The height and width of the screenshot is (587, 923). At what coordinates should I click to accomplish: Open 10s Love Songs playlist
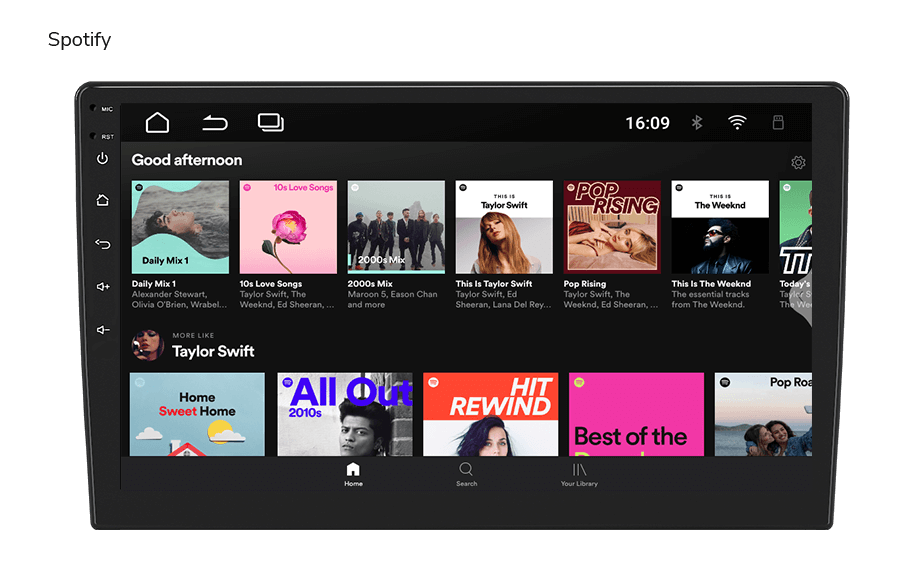coord(288,227)
